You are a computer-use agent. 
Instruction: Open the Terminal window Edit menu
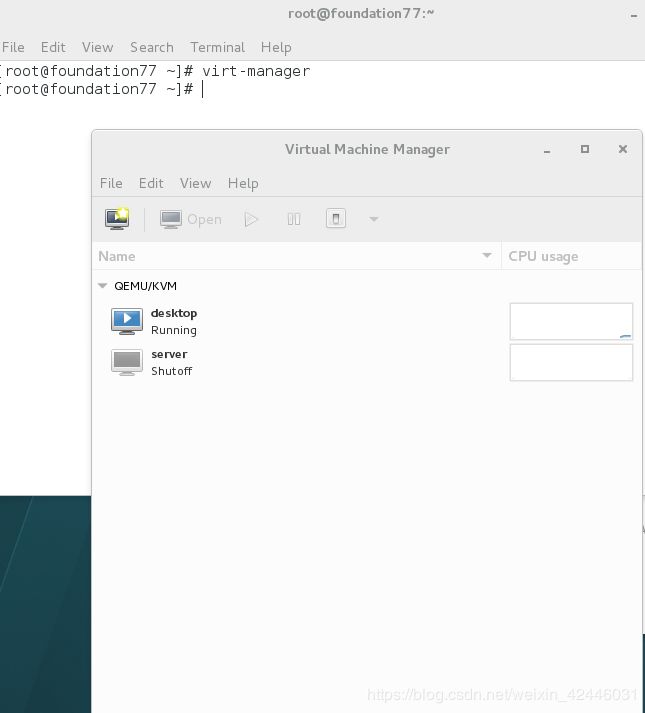(53, 47)
